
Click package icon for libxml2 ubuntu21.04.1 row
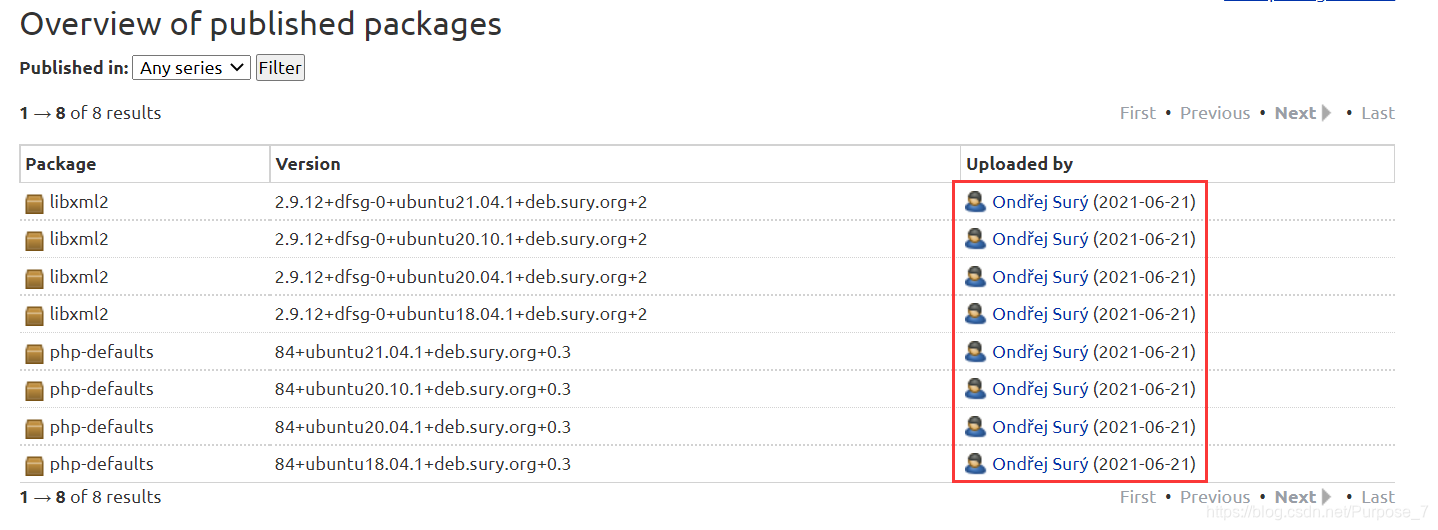[x=35, y=203]
